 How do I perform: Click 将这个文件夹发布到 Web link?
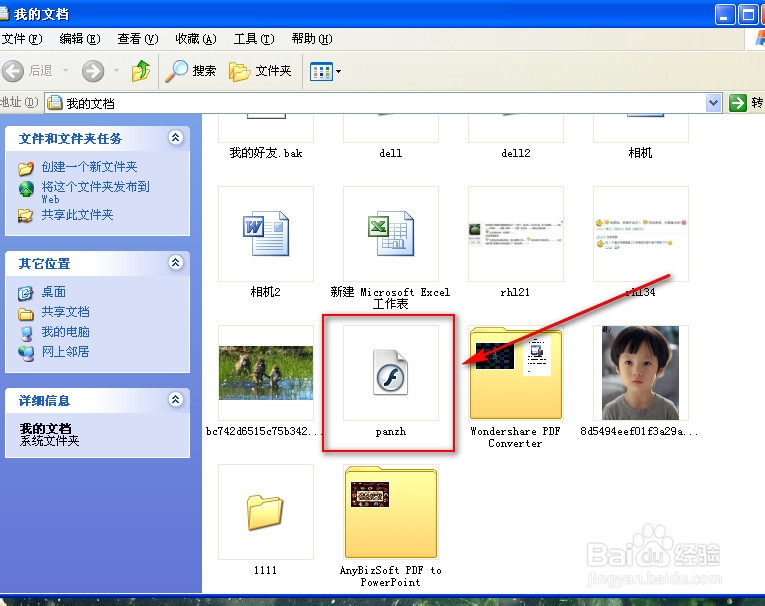click(96, 192)
